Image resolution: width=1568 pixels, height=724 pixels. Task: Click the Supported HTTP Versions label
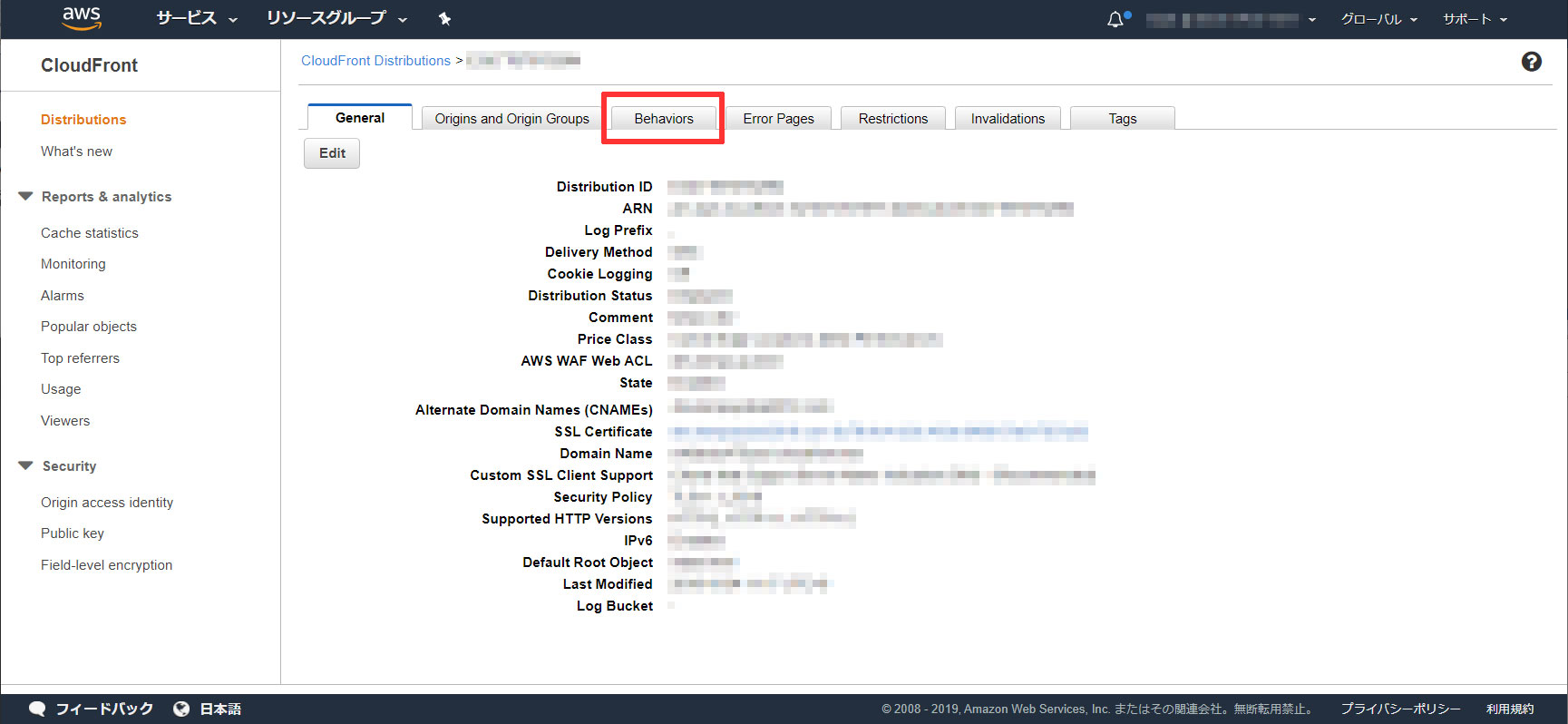point(567,519)
